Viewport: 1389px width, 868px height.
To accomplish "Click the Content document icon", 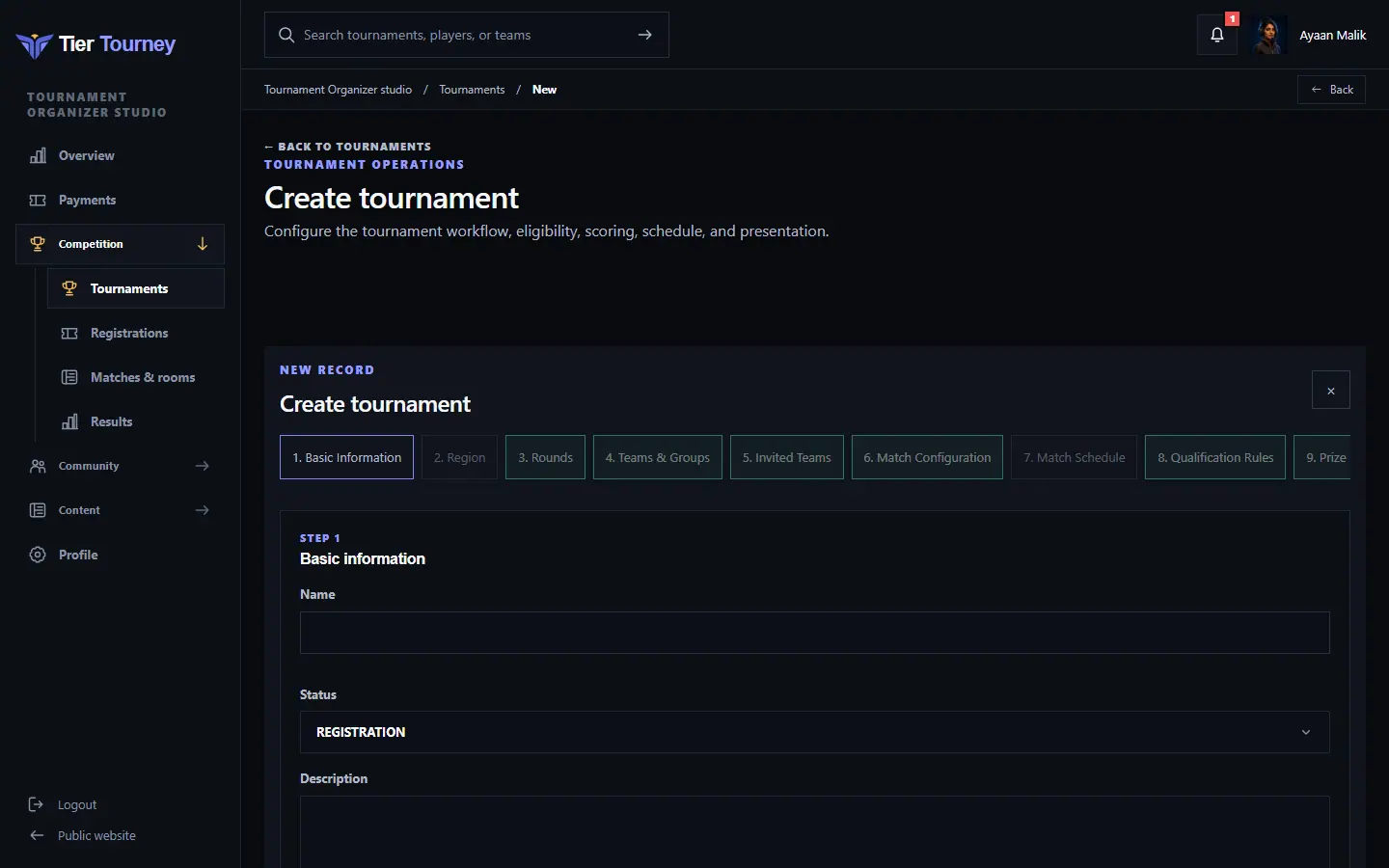I will pos(38,510).
